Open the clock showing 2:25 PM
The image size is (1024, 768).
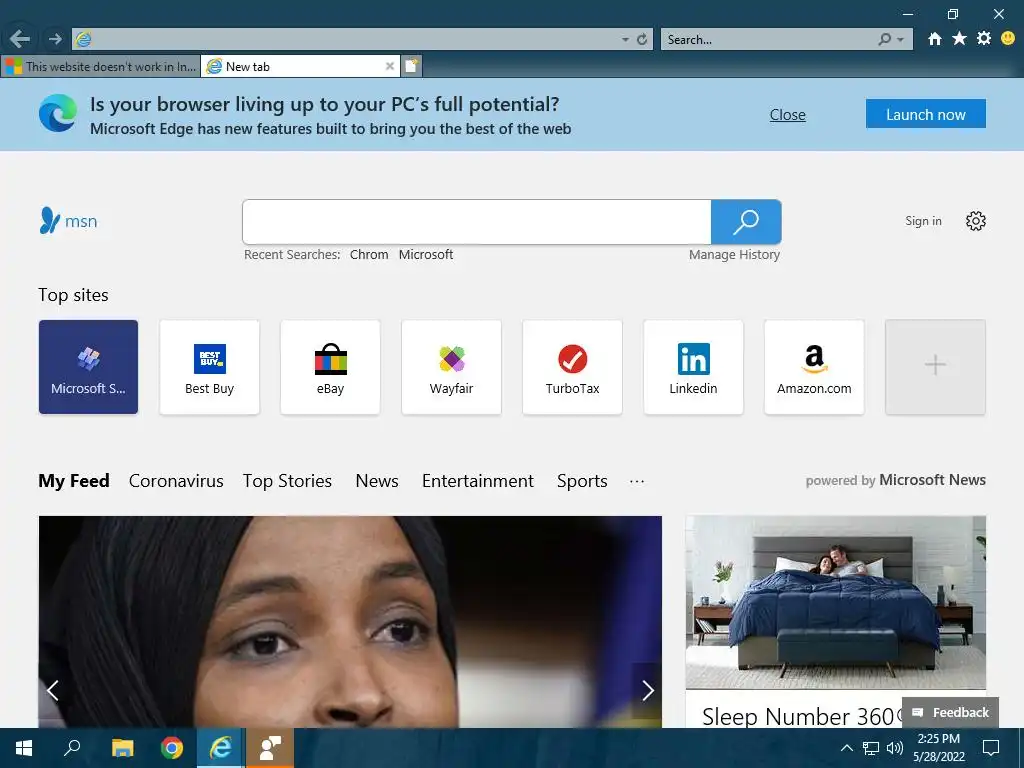pyautogui.click(x=938, y=748)
